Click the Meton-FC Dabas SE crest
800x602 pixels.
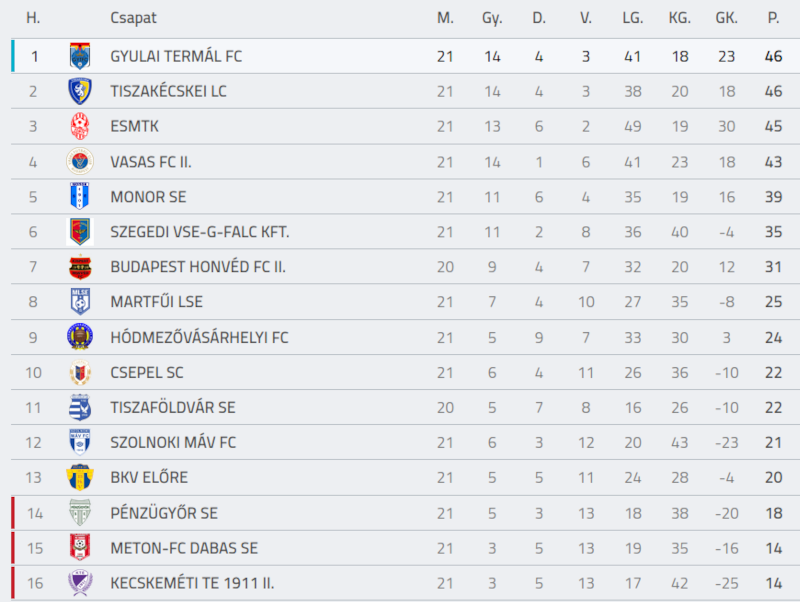point(80,547)
